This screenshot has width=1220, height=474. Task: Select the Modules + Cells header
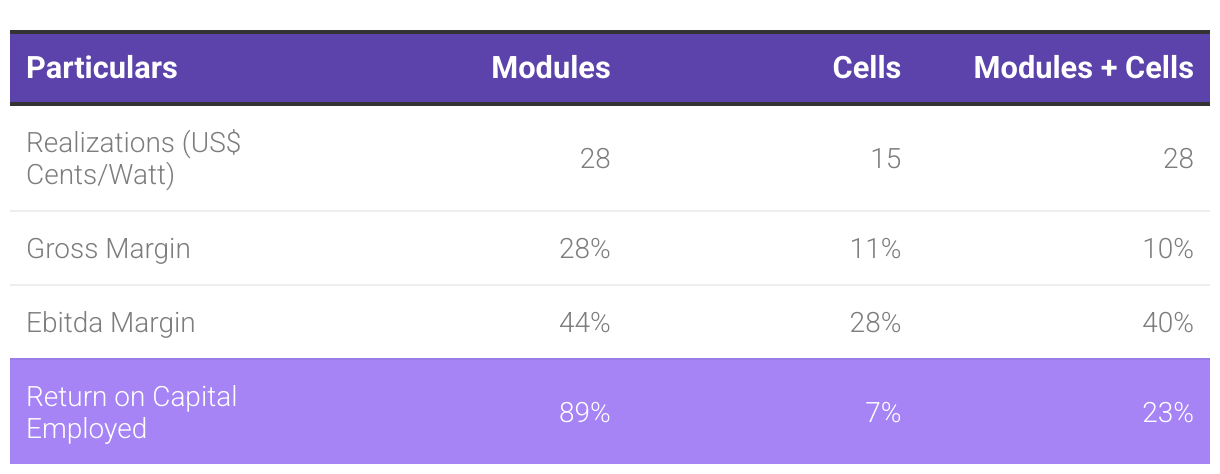(x=1083, y=68)
